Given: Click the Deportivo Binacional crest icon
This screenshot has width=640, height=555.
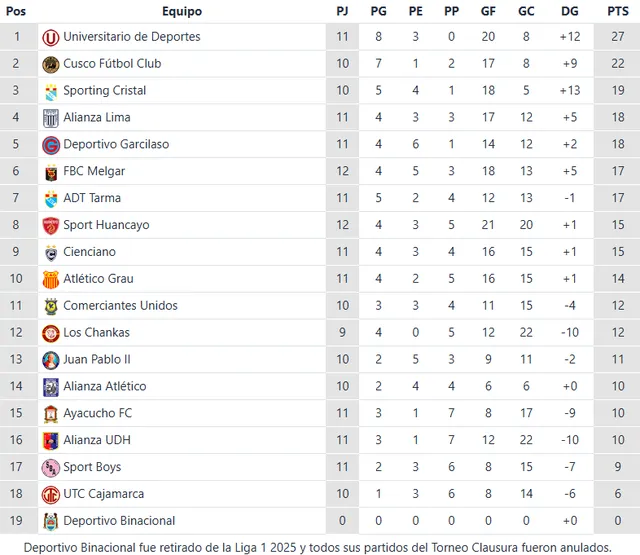Looking at the screenshot, I should coord(51,521).
